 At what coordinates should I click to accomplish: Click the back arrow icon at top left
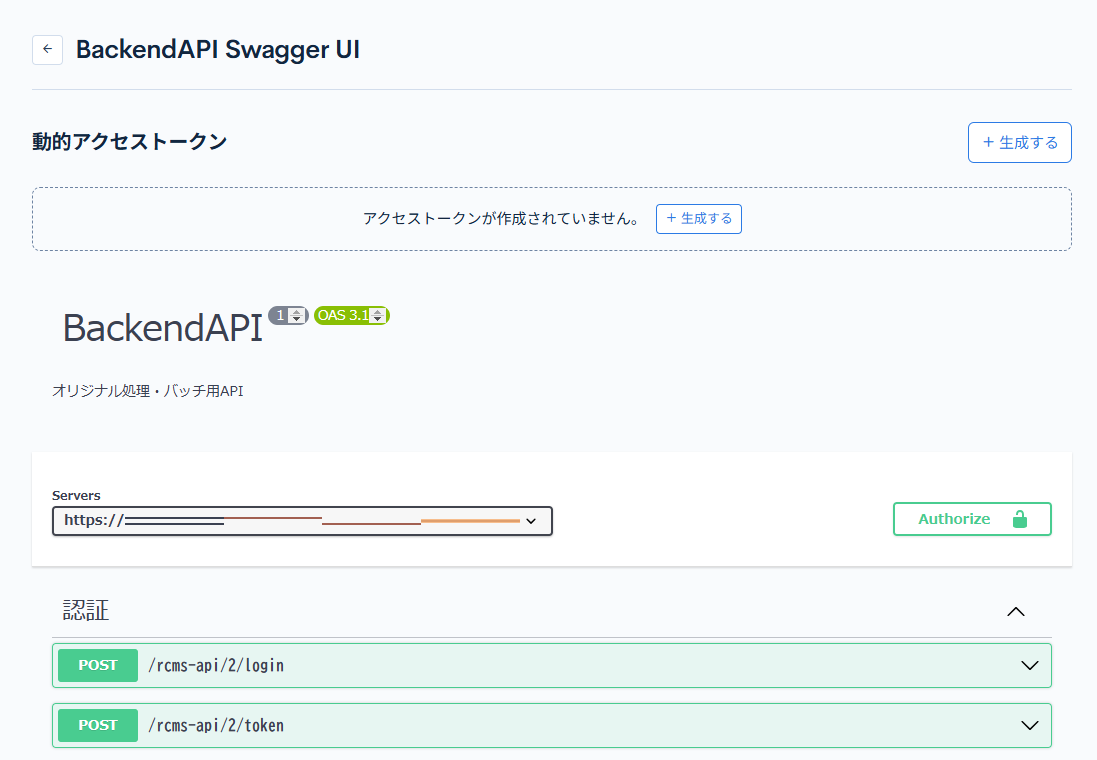point(47,49)
